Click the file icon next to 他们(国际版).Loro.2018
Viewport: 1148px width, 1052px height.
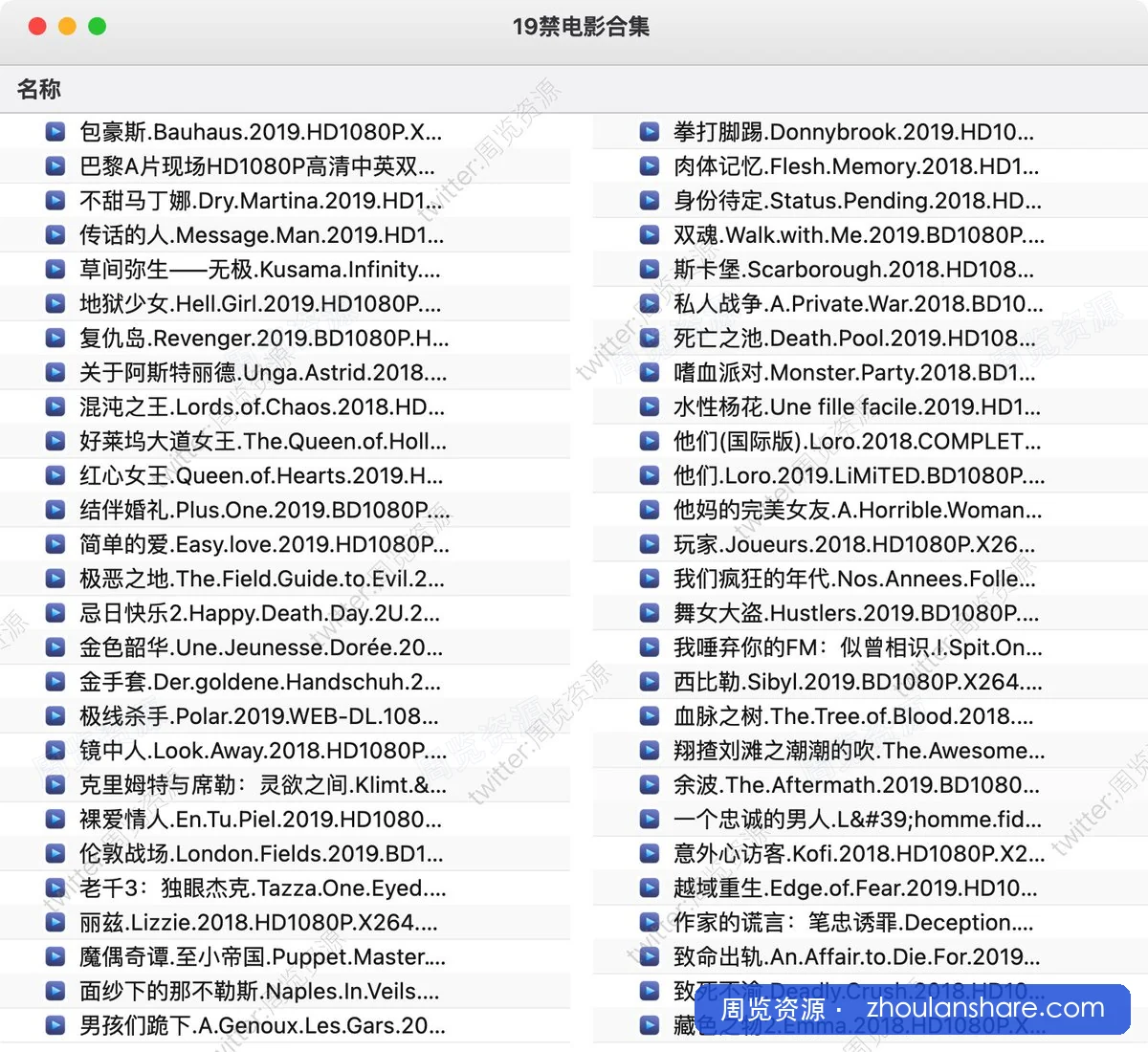pos(650,442)
